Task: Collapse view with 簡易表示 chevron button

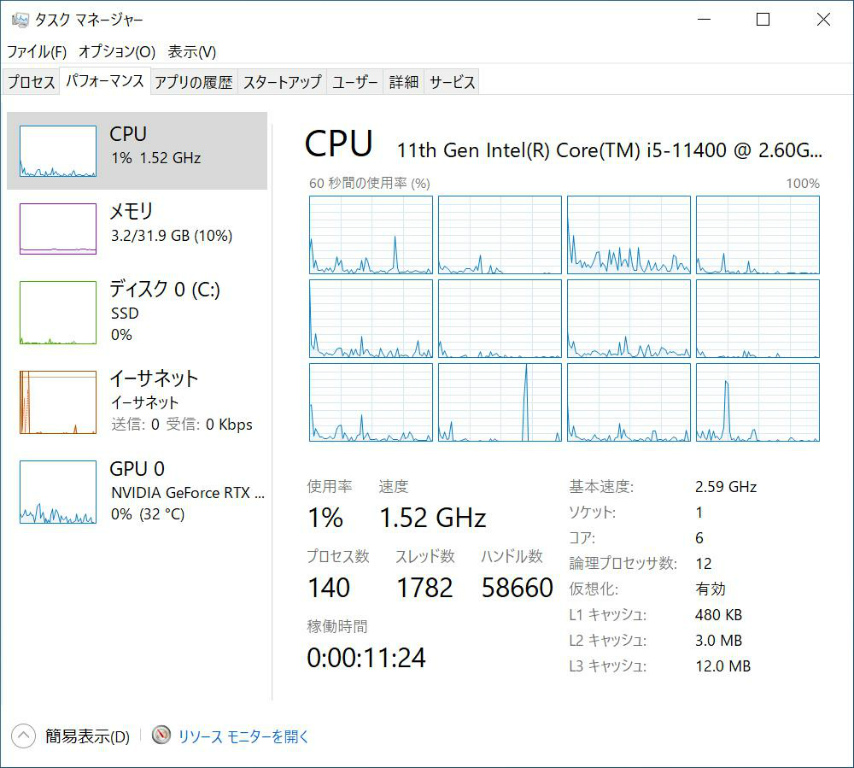Action: pos(23,736)
